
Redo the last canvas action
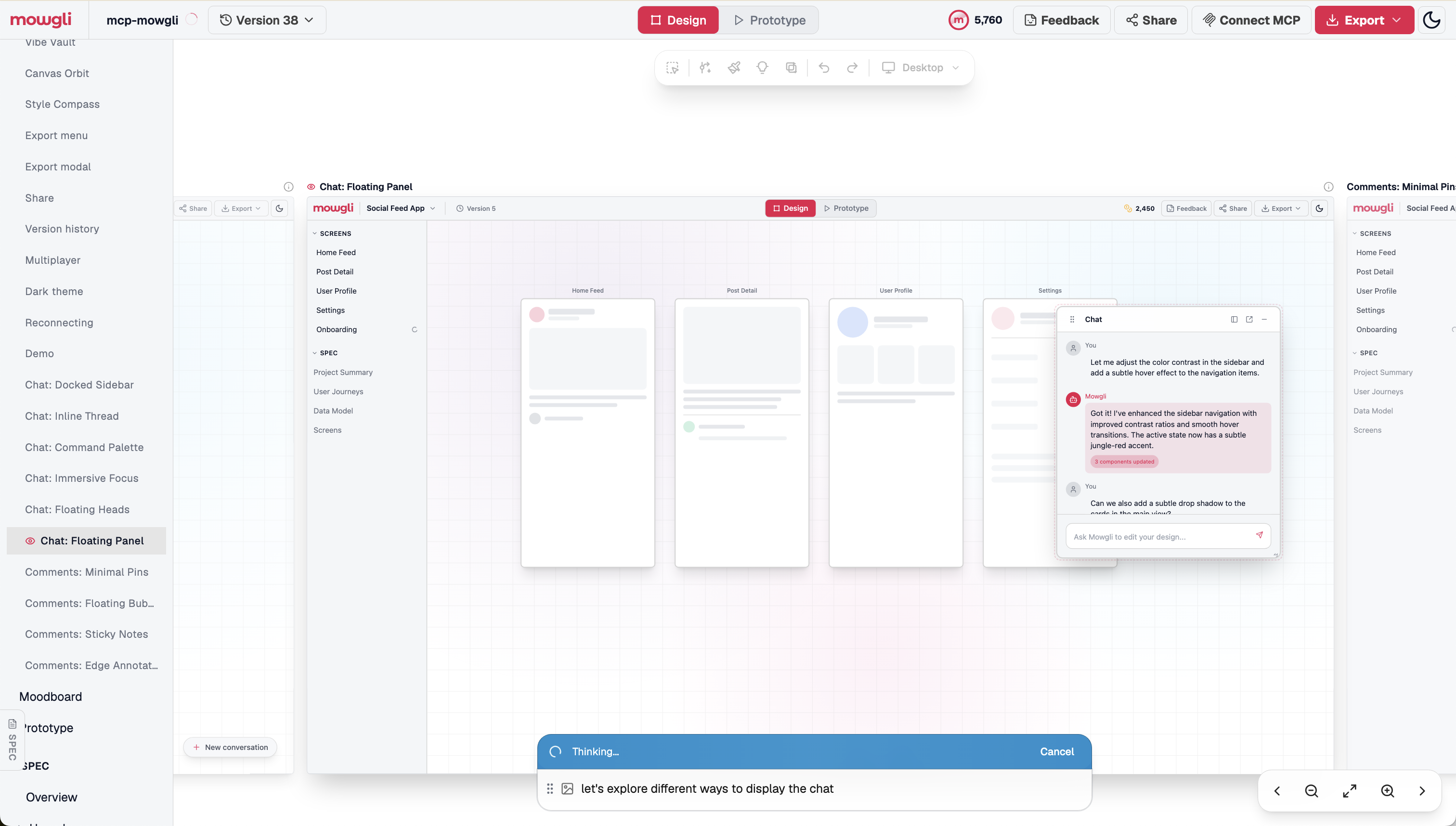[852, 67]
